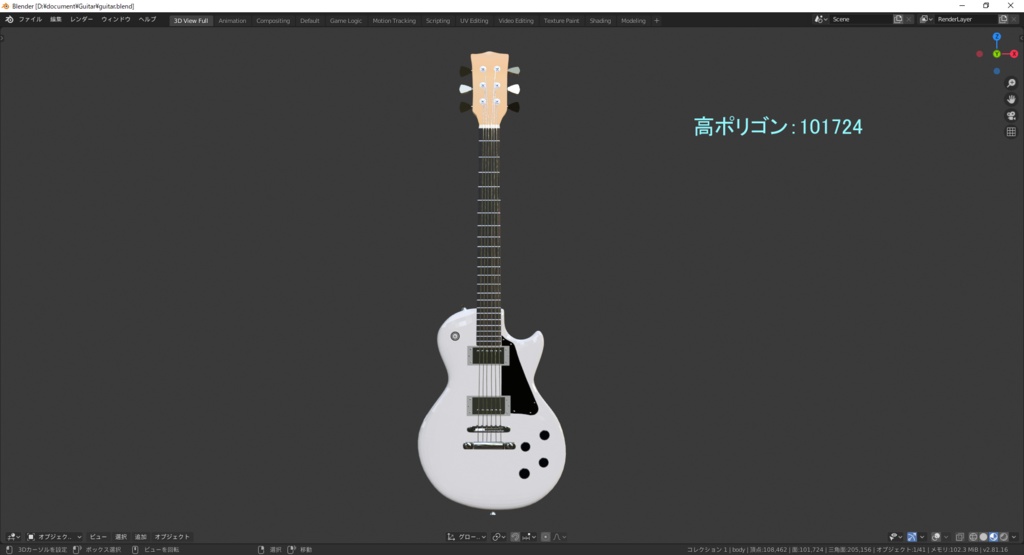The width and height of the screenshot is (1024, 555).
Task: Click the new scene copy icon
Action: [898, 20]
